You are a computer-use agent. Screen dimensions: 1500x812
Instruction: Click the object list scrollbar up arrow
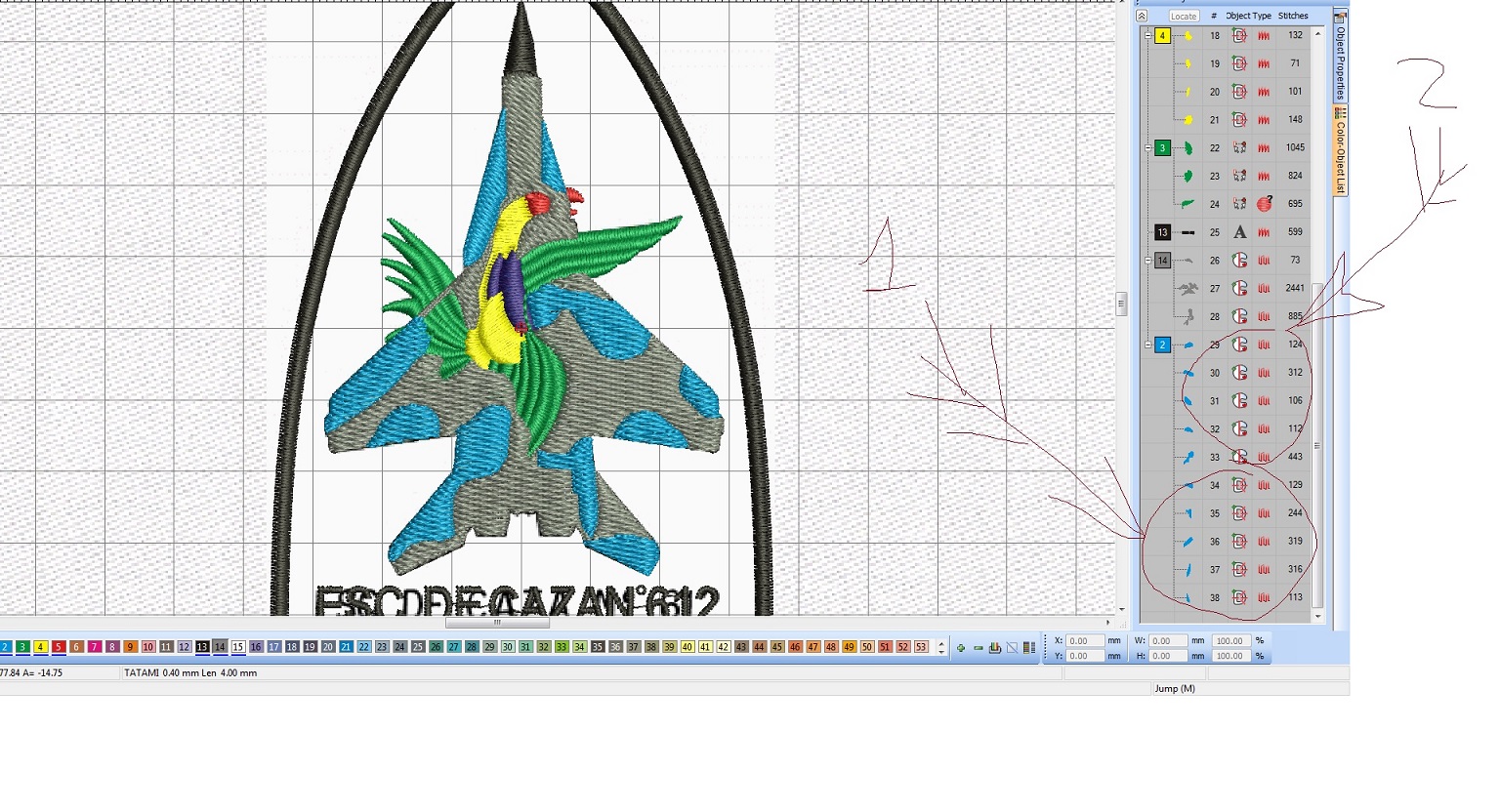pos(1317,34)
